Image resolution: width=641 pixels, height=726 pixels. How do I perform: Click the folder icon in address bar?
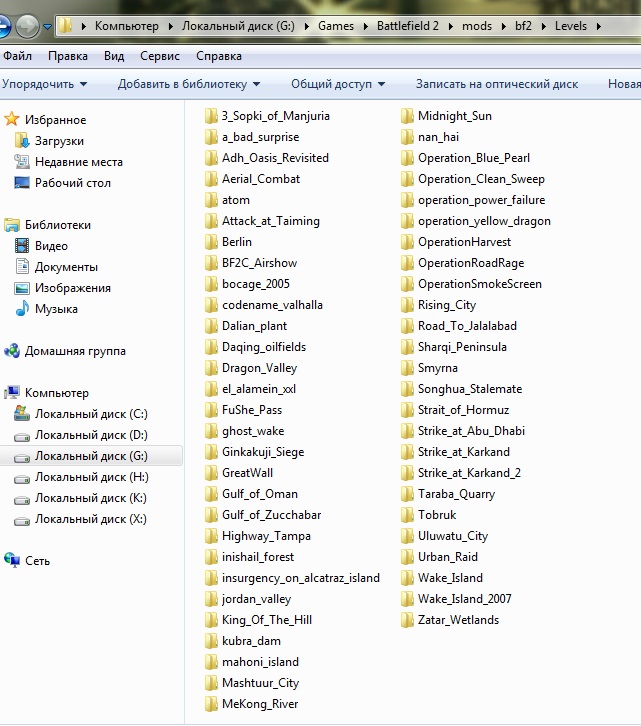(66, 25)
